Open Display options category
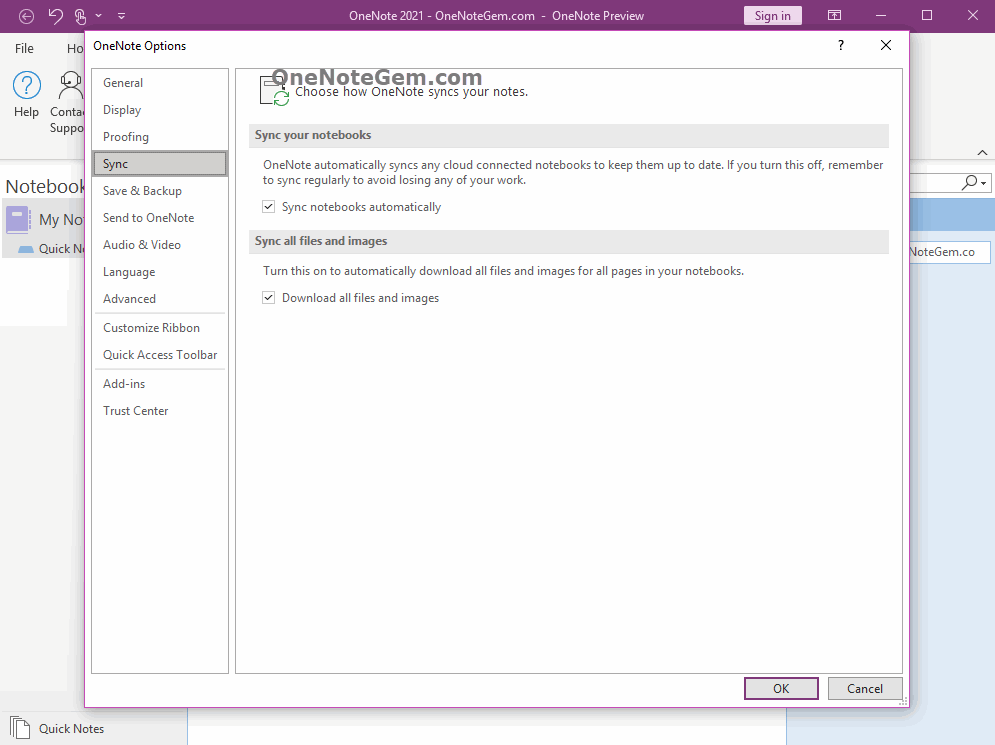The image size is (995, 745). pos(160,110)
